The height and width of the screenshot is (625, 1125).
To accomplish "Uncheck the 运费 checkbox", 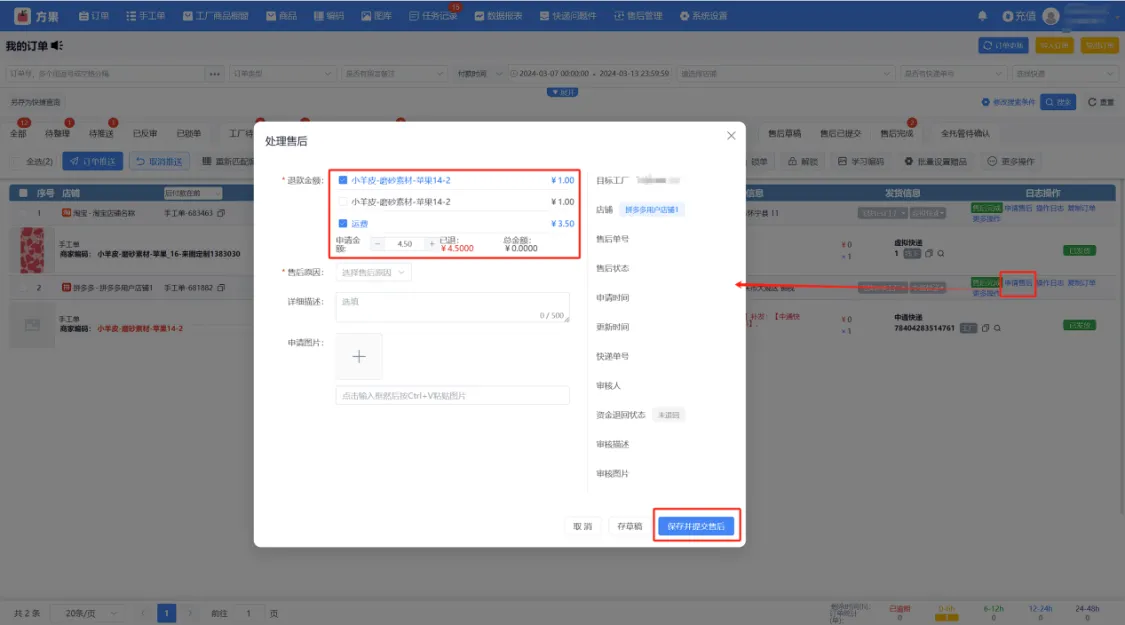I will [343, 224].
